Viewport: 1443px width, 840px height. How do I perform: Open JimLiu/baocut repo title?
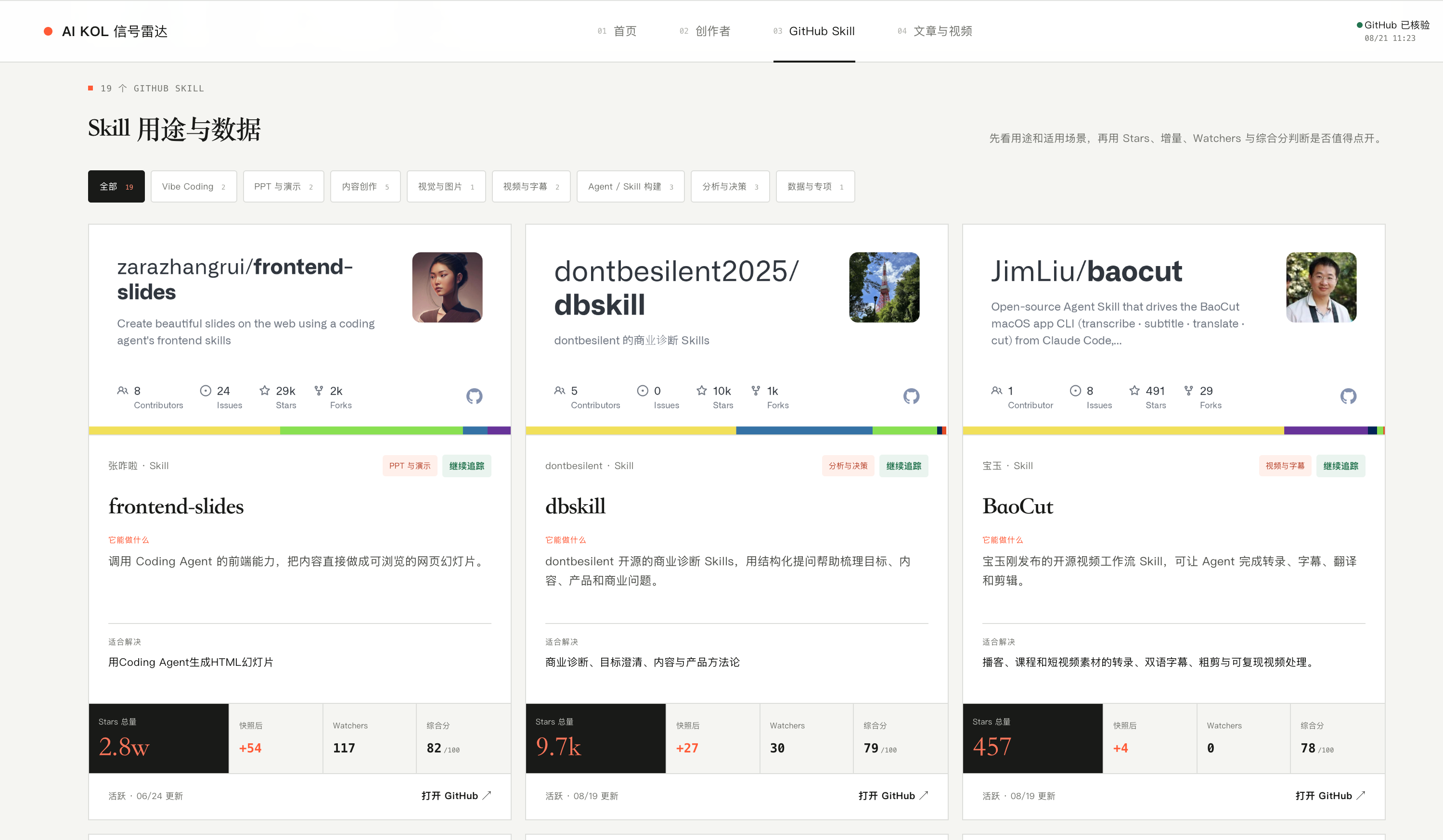(1086, 271)
